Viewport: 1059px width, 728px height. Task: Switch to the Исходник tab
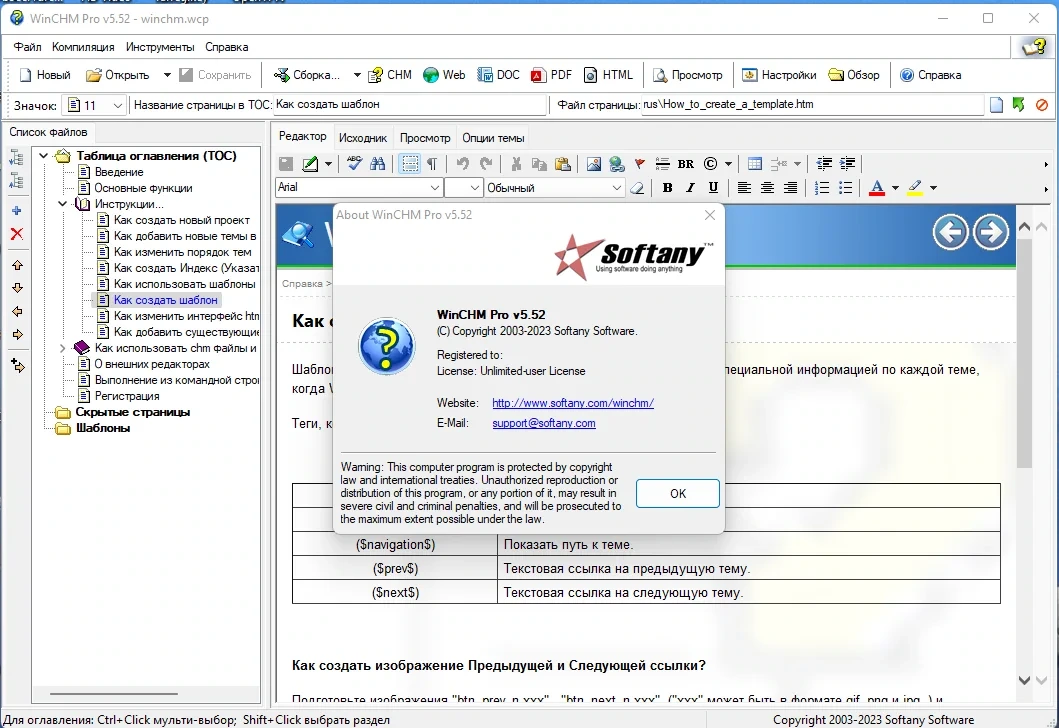tap(363, 138)
